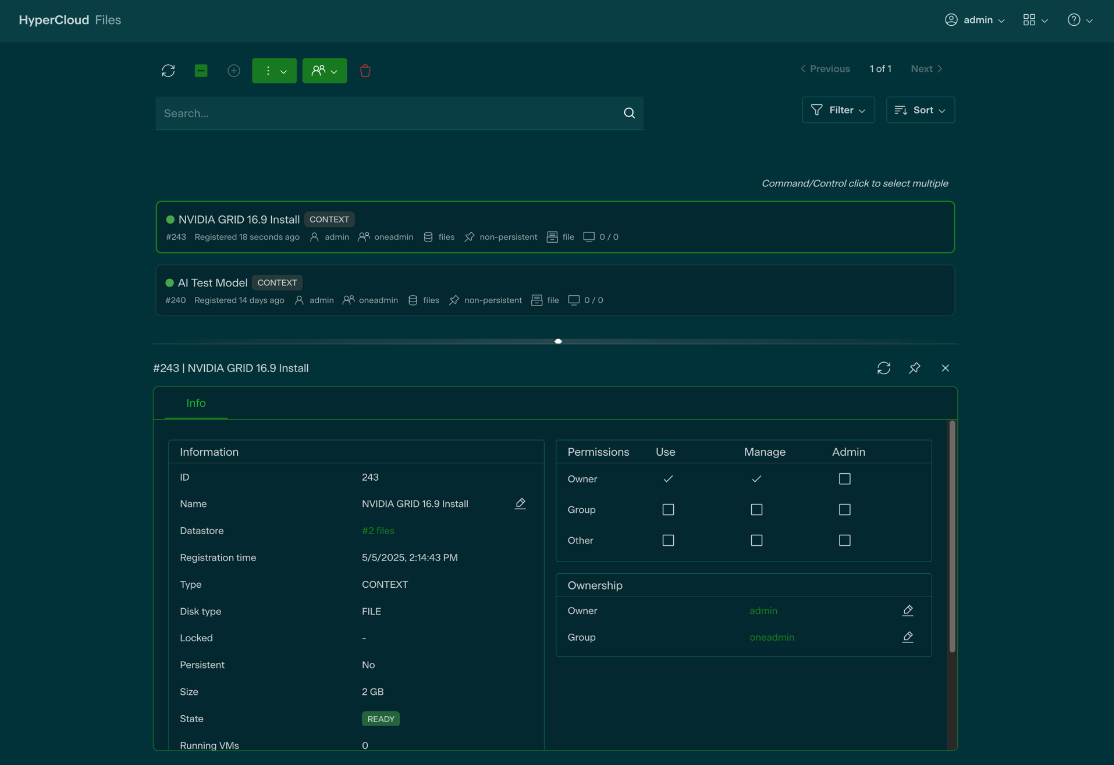Viewport: 1114px width, 765px height.
Task: Click the red trash delete icon
Action: [365, 71]
